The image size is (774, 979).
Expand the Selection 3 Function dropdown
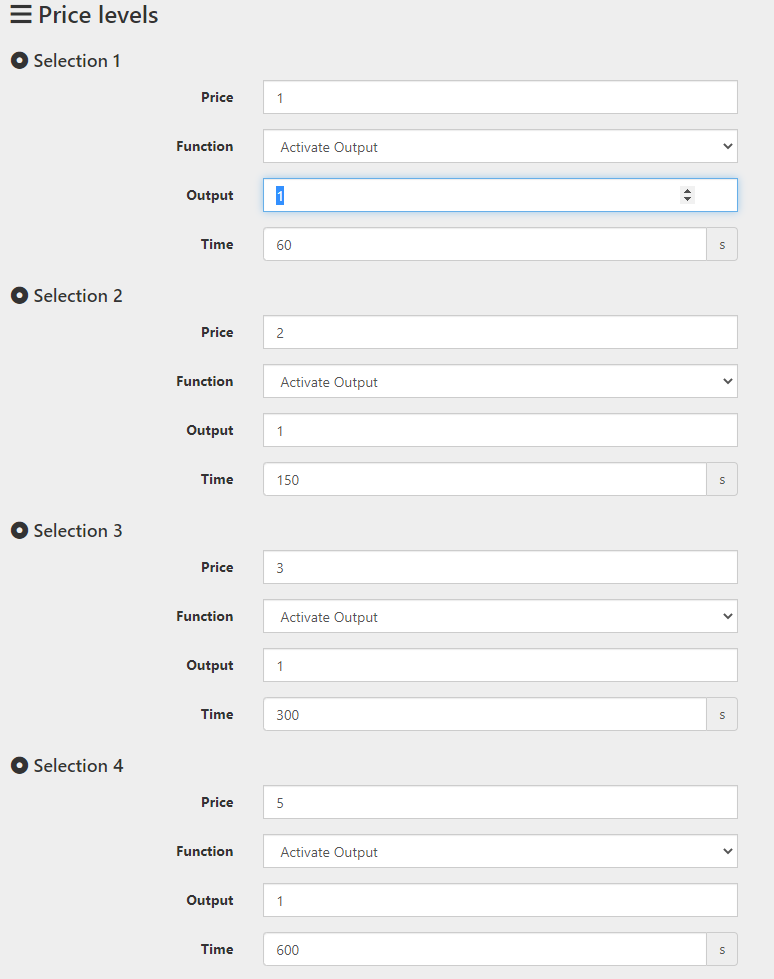click(500, 616)
